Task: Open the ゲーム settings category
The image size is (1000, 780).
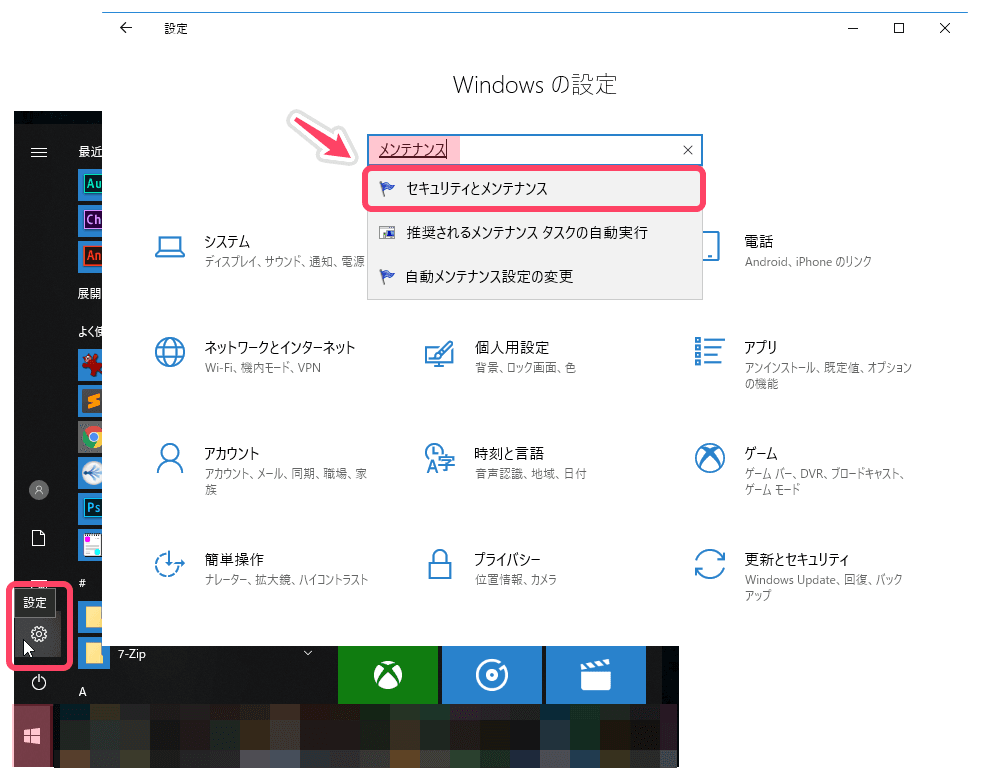Action: tap(800, 470)
